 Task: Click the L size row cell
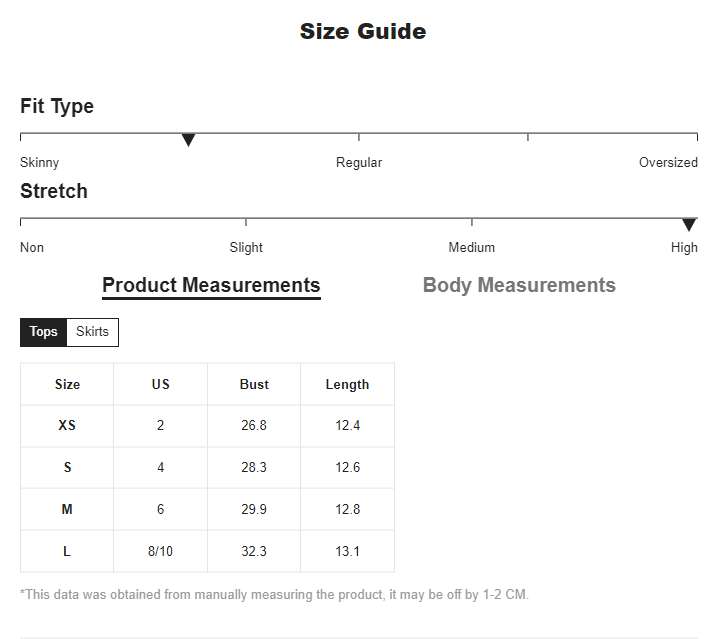(67, 551)
